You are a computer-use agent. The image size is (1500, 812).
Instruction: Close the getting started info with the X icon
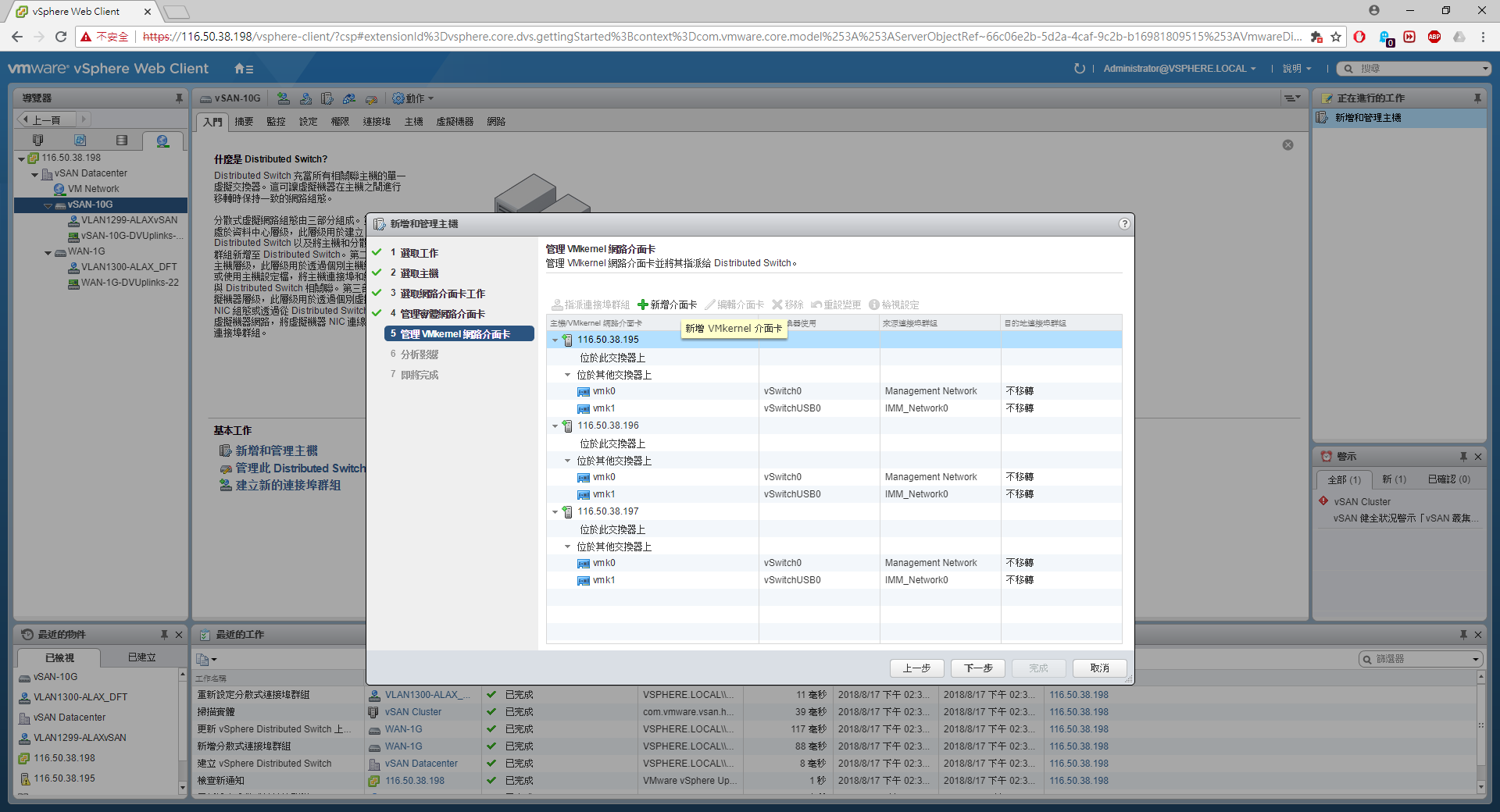pyautogui.click(x=1288, y=145)
